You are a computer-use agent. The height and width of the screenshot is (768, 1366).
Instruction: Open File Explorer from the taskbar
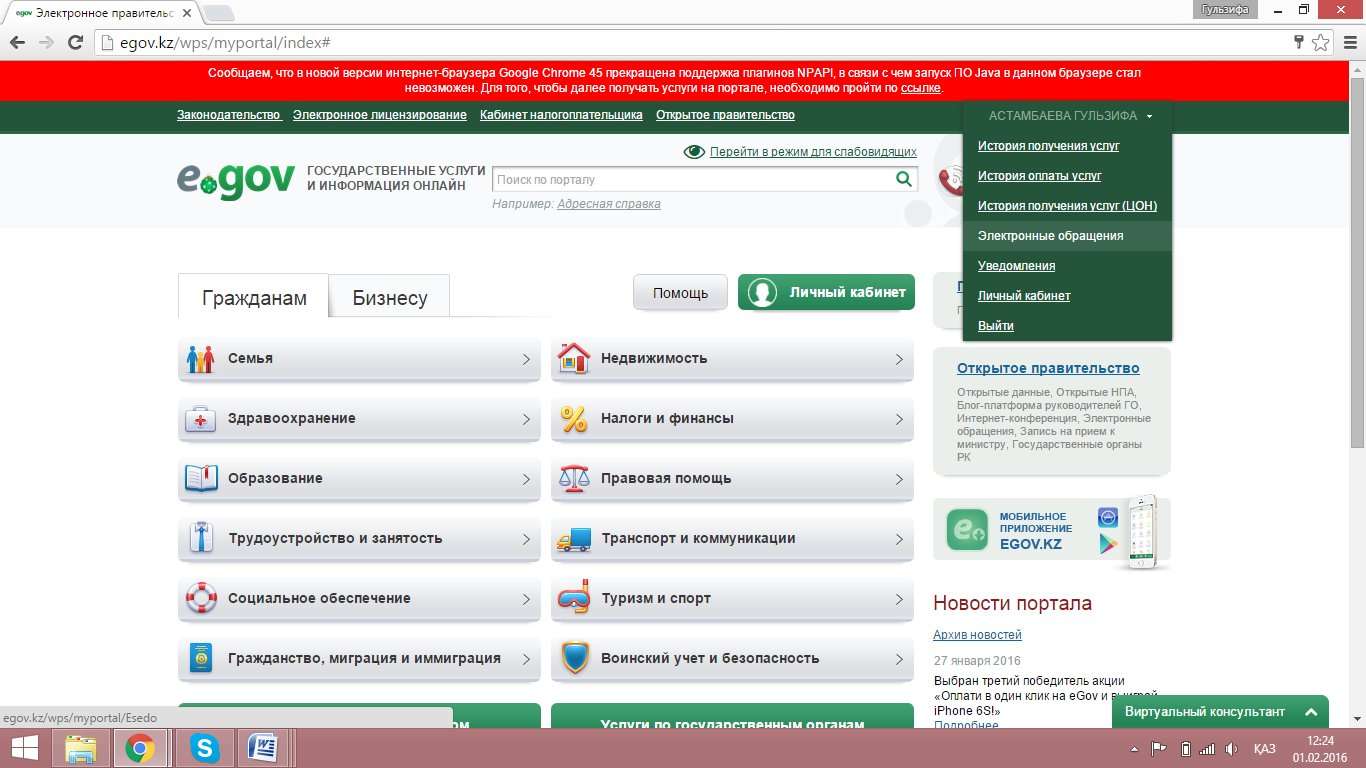coord(80,748)
